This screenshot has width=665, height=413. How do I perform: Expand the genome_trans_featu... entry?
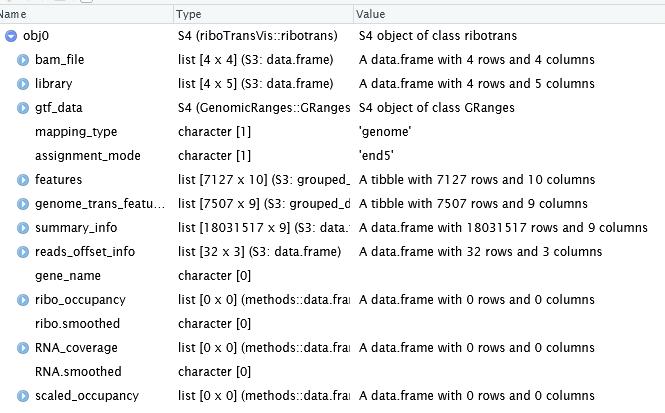point(23,204)
